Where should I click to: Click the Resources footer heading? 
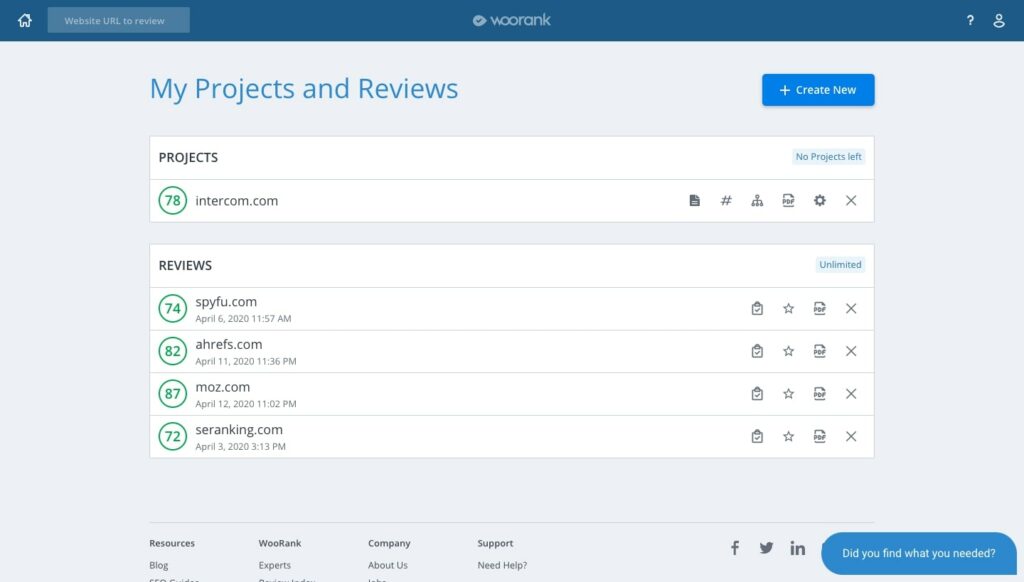tap(172, 543)
